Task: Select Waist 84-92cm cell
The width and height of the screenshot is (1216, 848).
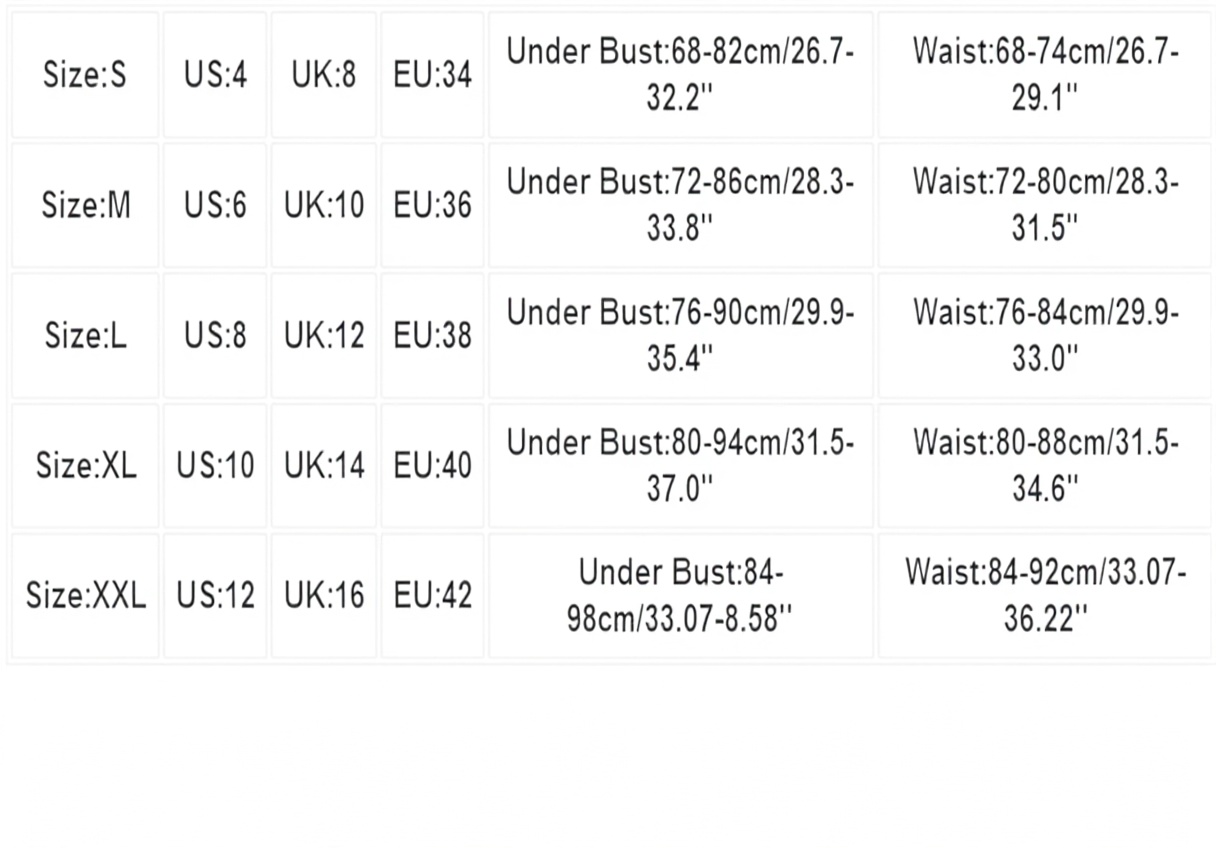Action: pyautogui.click(x=1045, y=595)
